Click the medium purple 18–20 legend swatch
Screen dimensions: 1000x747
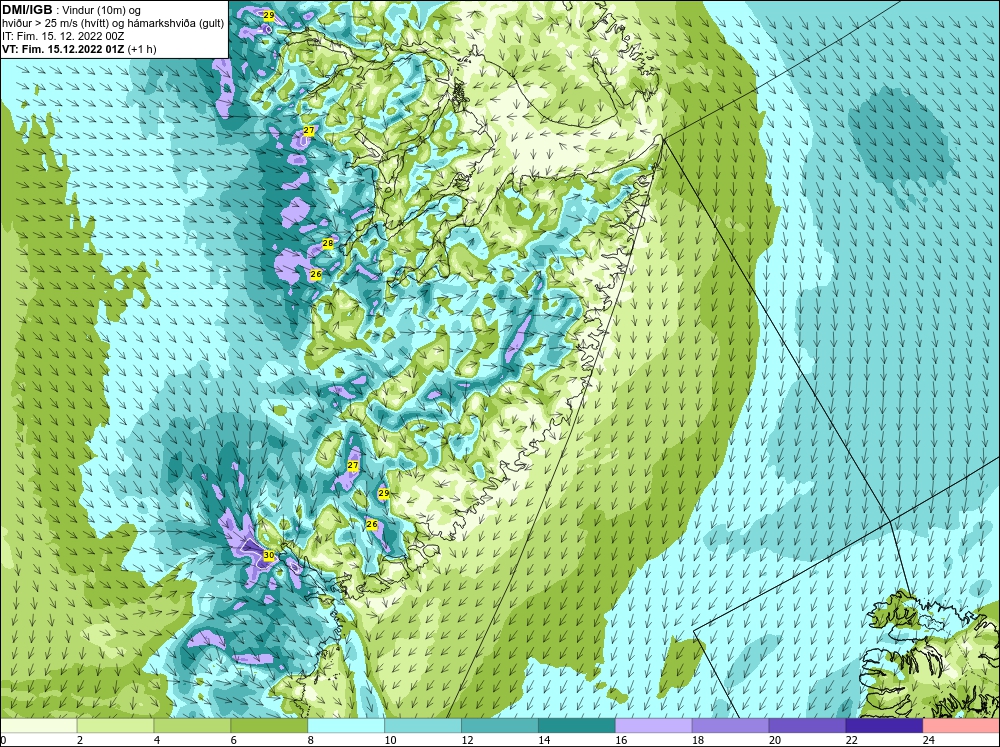(730, 726)
